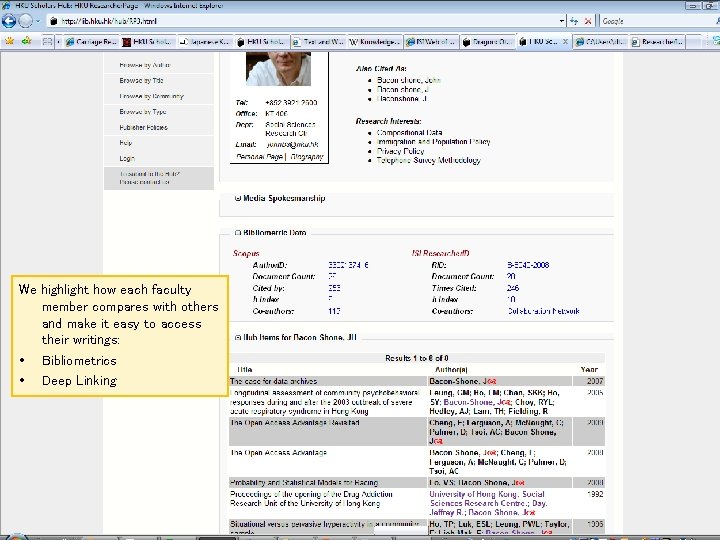
Task: Open Drug Addiction Research Unit proceedings title
Action: coord(311,499)
